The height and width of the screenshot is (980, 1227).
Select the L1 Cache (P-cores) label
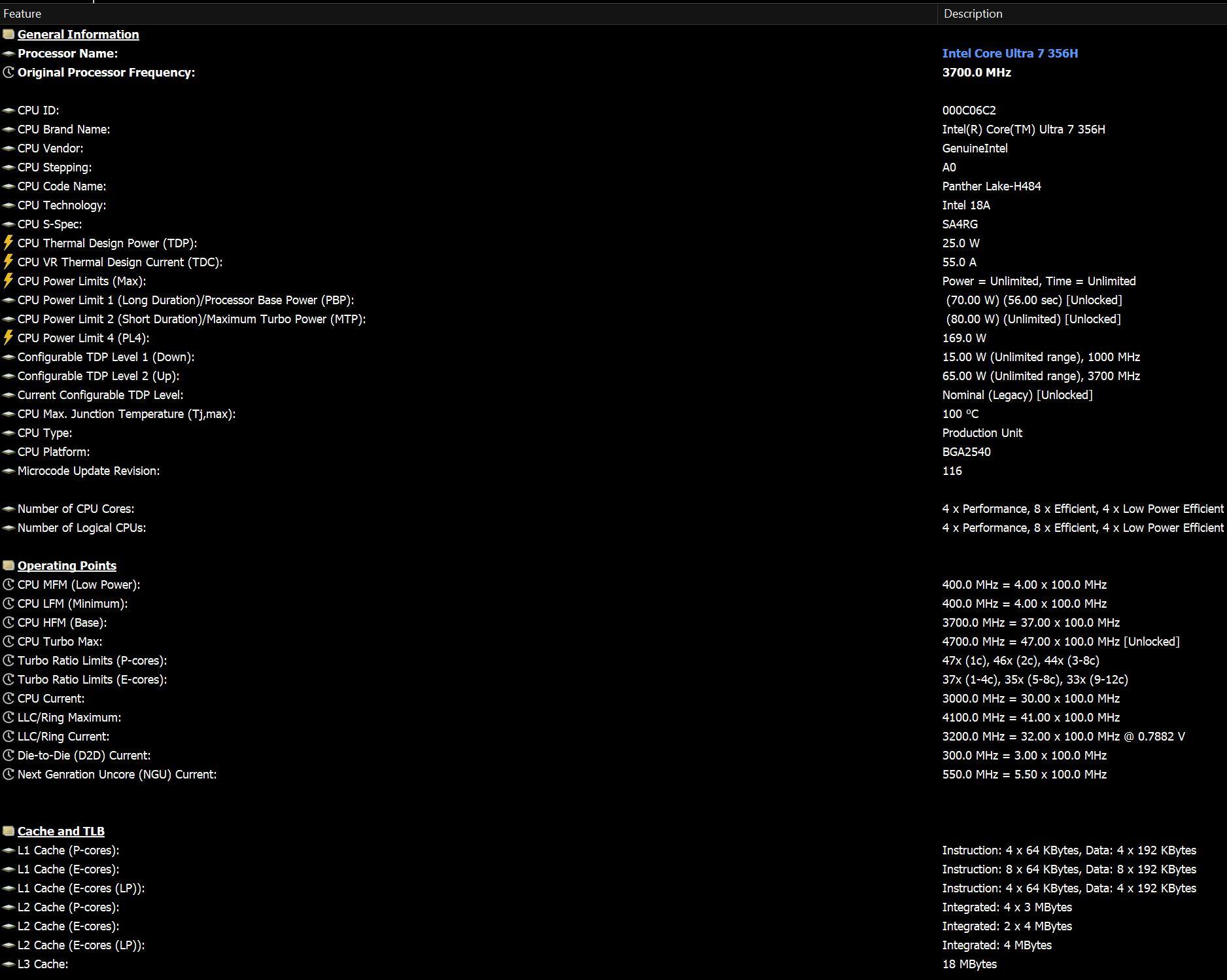(68, 850)
